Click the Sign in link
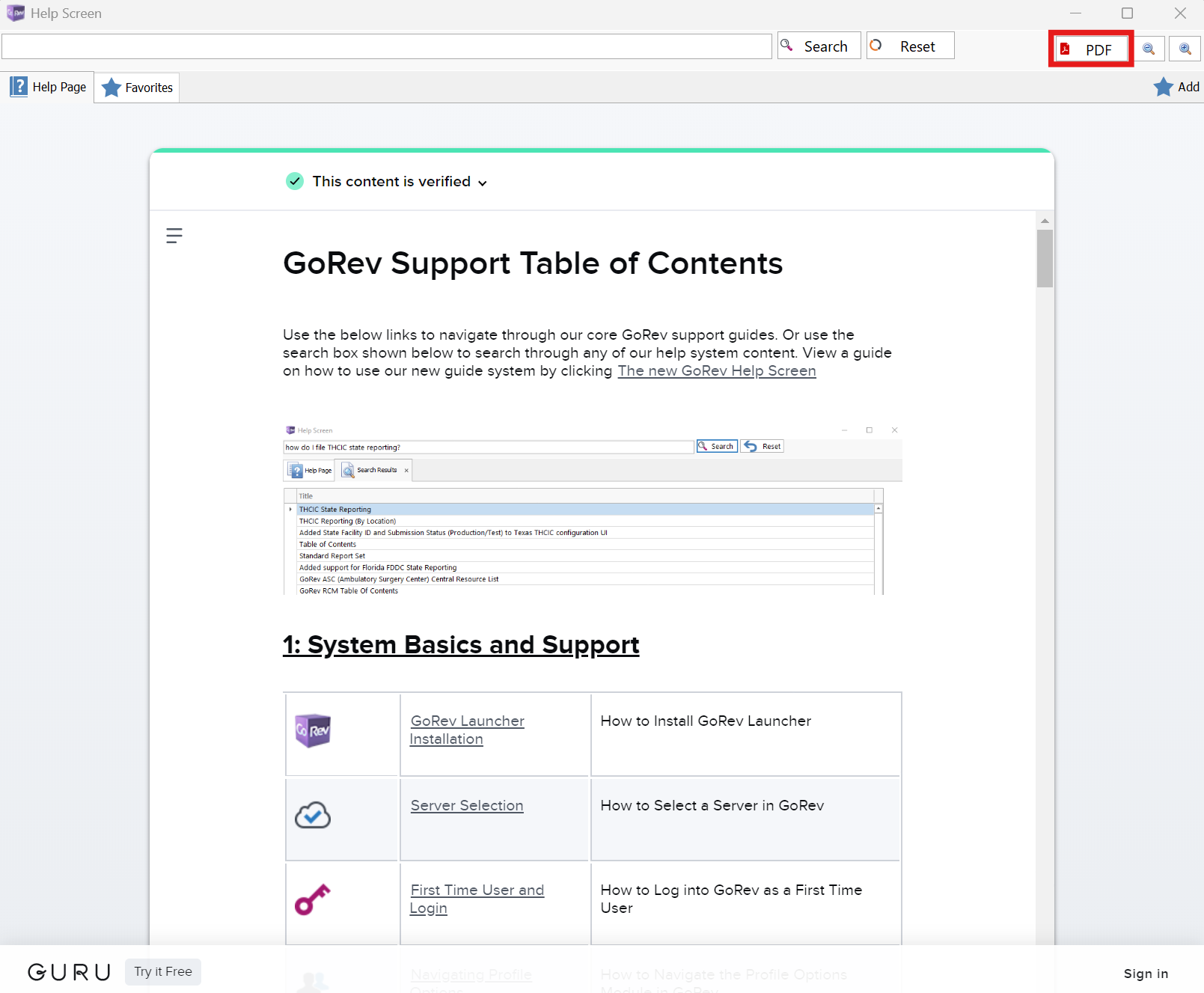The image size is (1204, 993). pos(1146,974)
